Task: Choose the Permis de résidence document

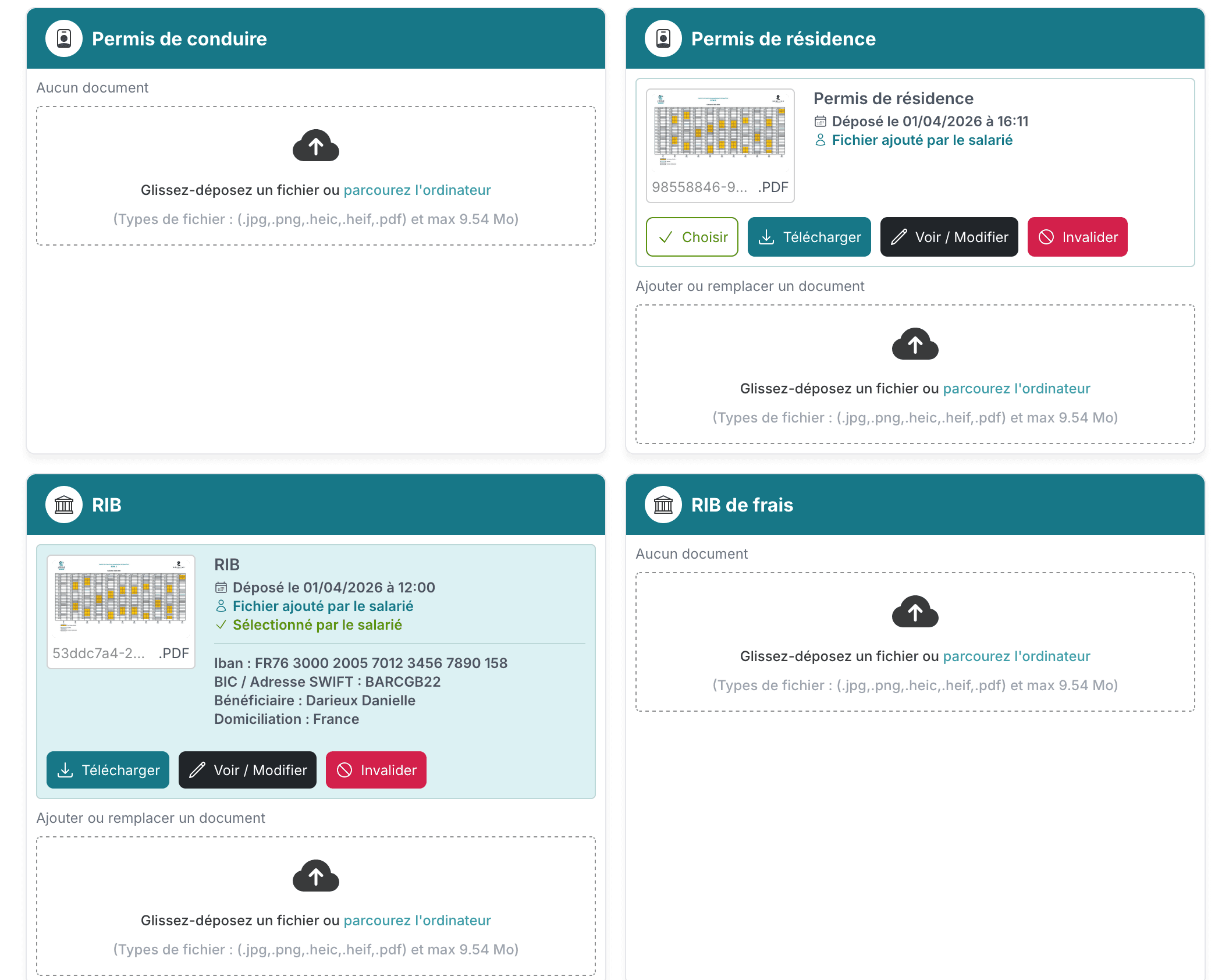Action: (692, 237)
